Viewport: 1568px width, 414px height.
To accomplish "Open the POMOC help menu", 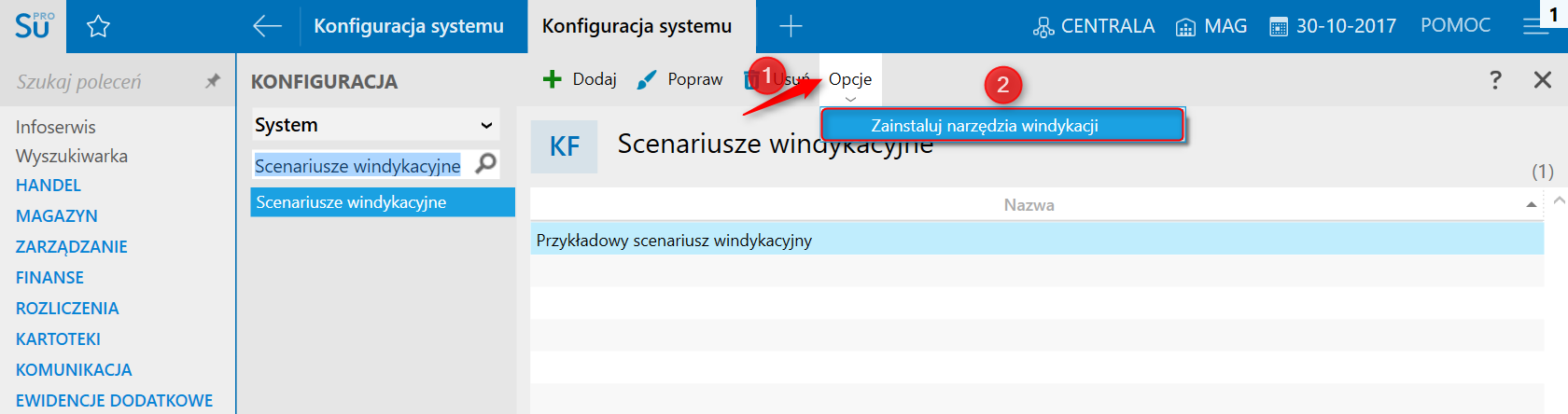I will pyautogui.click(x=1455, y=25).
